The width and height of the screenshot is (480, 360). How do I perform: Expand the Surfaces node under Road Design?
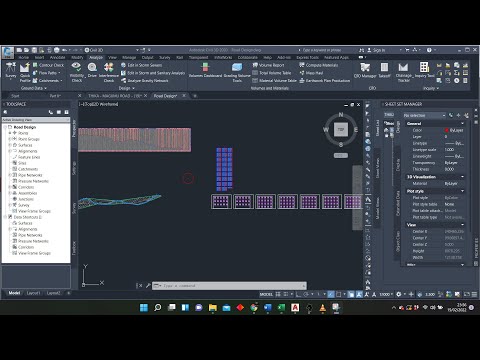click(x=10, y=145)
